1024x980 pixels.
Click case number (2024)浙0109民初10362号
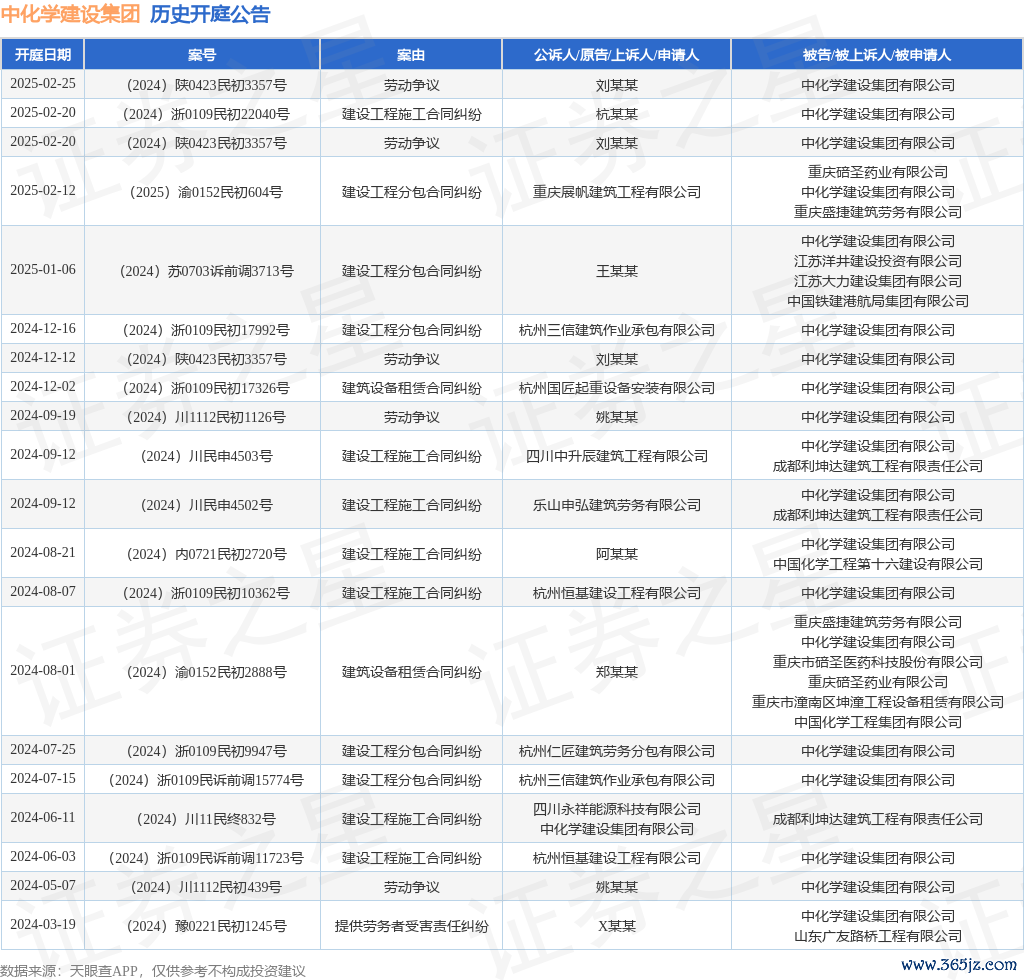206,593
